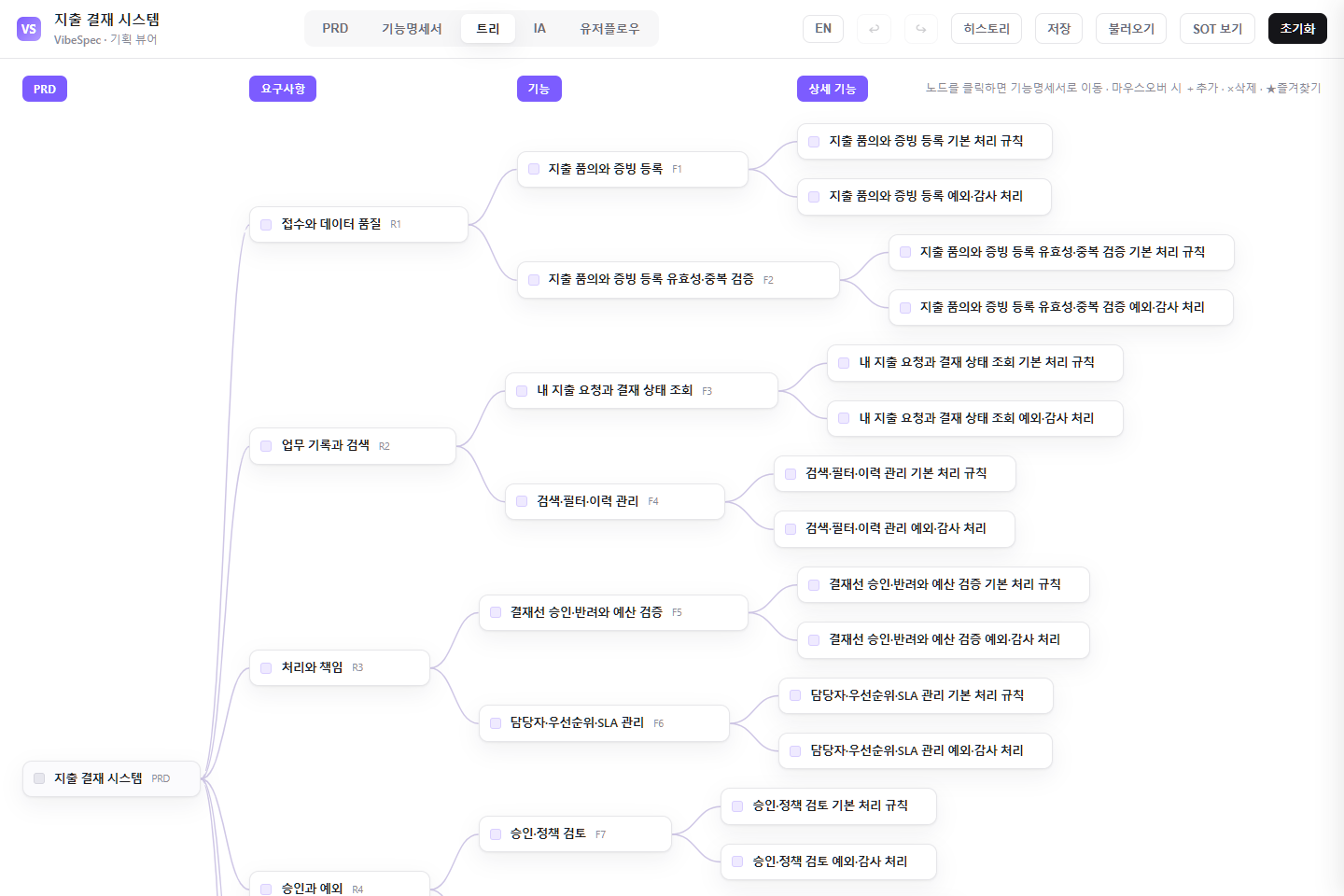Open root node 지출 결재 시스템 PRD
This screenshot has height=896, width=1344.
[111, 778]
